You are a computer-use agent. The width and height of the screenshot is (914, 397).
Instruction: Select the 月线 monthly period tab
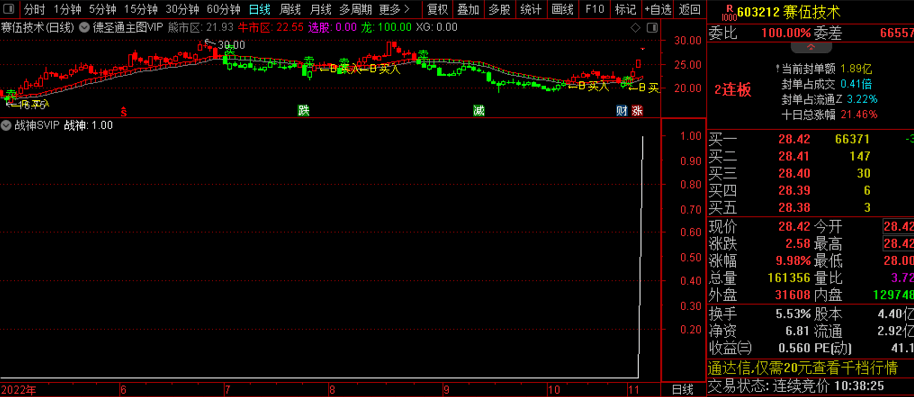tap(321, 9)
